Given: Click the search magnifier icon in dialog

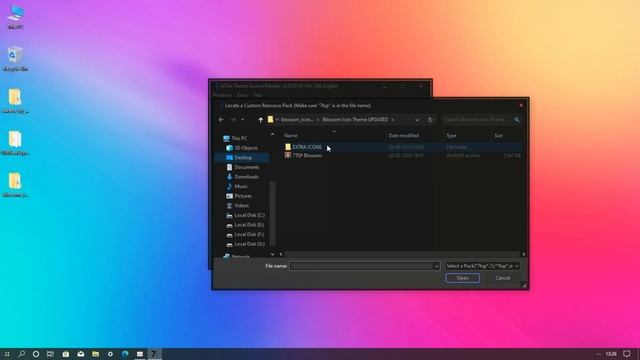Looking at the screenshot, I should point(517,120).
